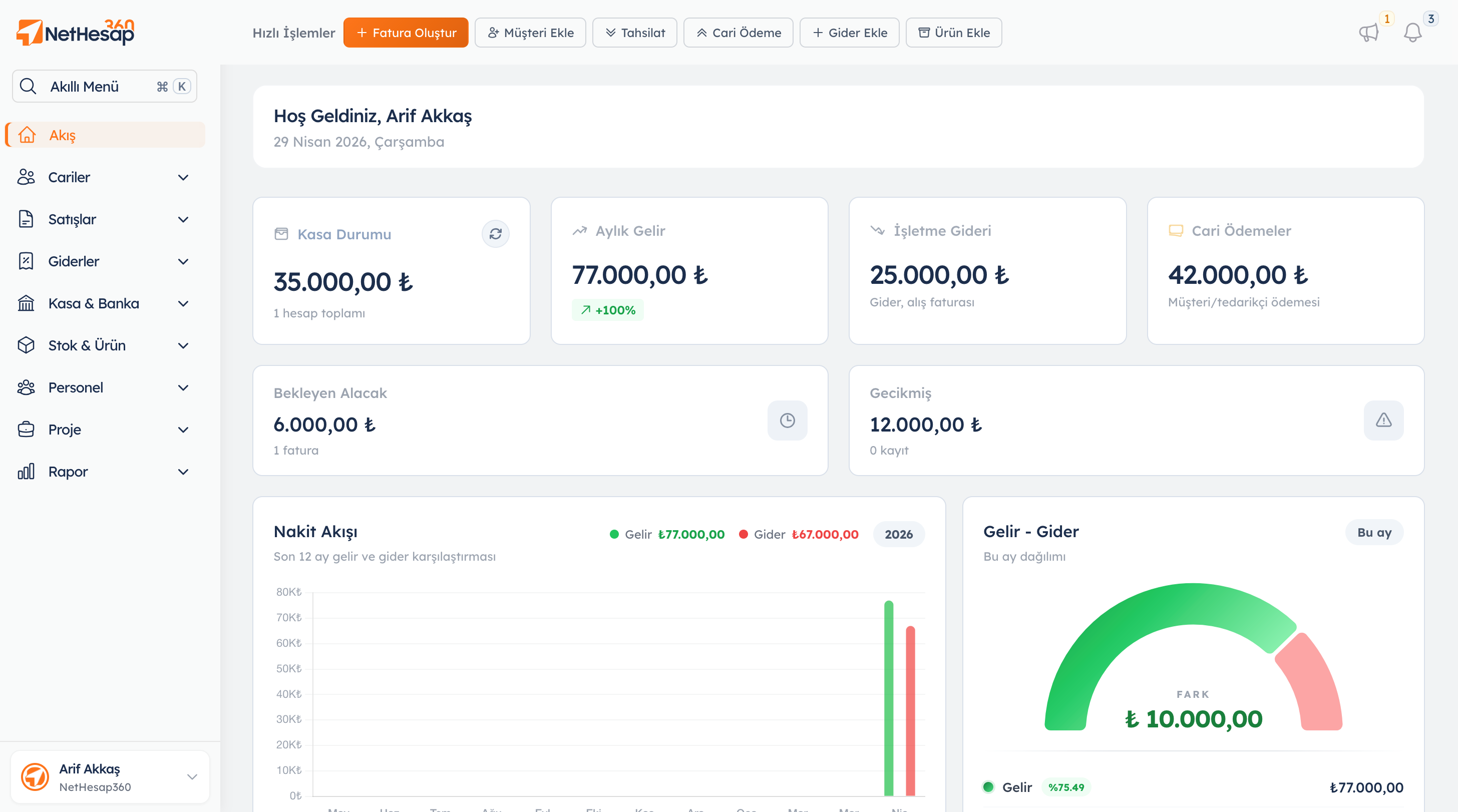Open the notifications bell icon
The image size is (1458, 812).
(1413, 32)
